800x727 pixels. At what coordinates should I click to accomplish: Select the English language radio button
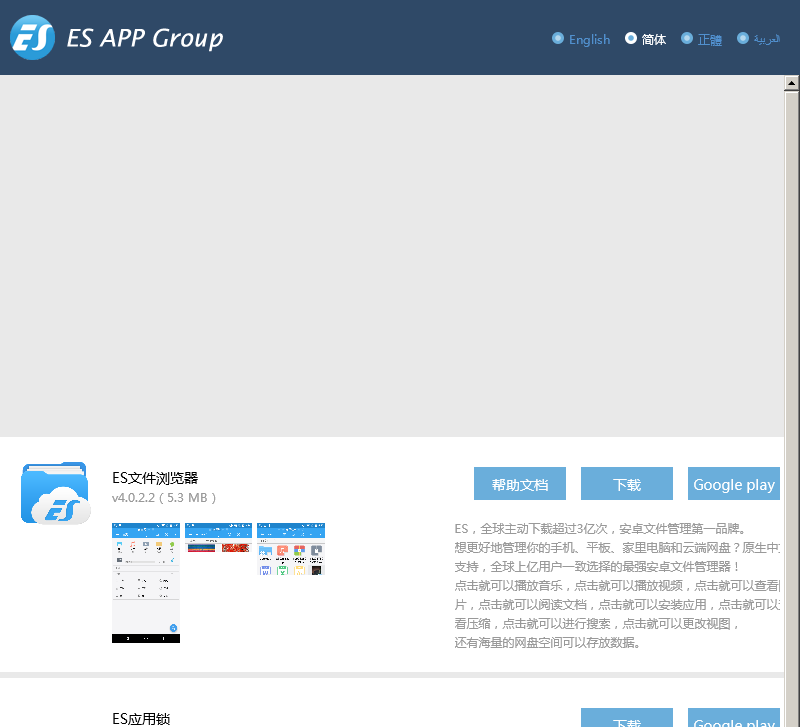click(x=558, y=38)
